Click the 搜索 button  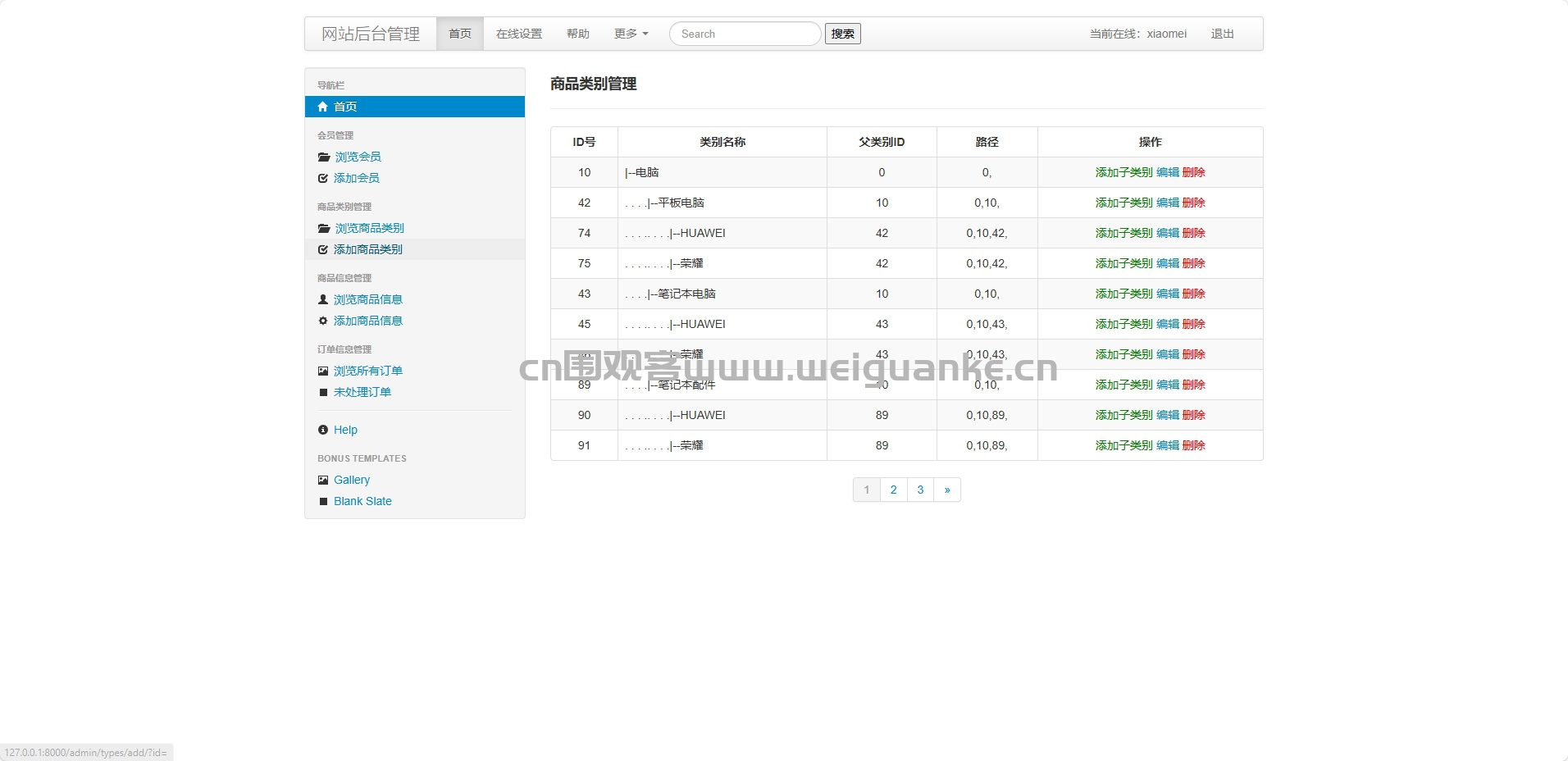(x=843, y=34)
